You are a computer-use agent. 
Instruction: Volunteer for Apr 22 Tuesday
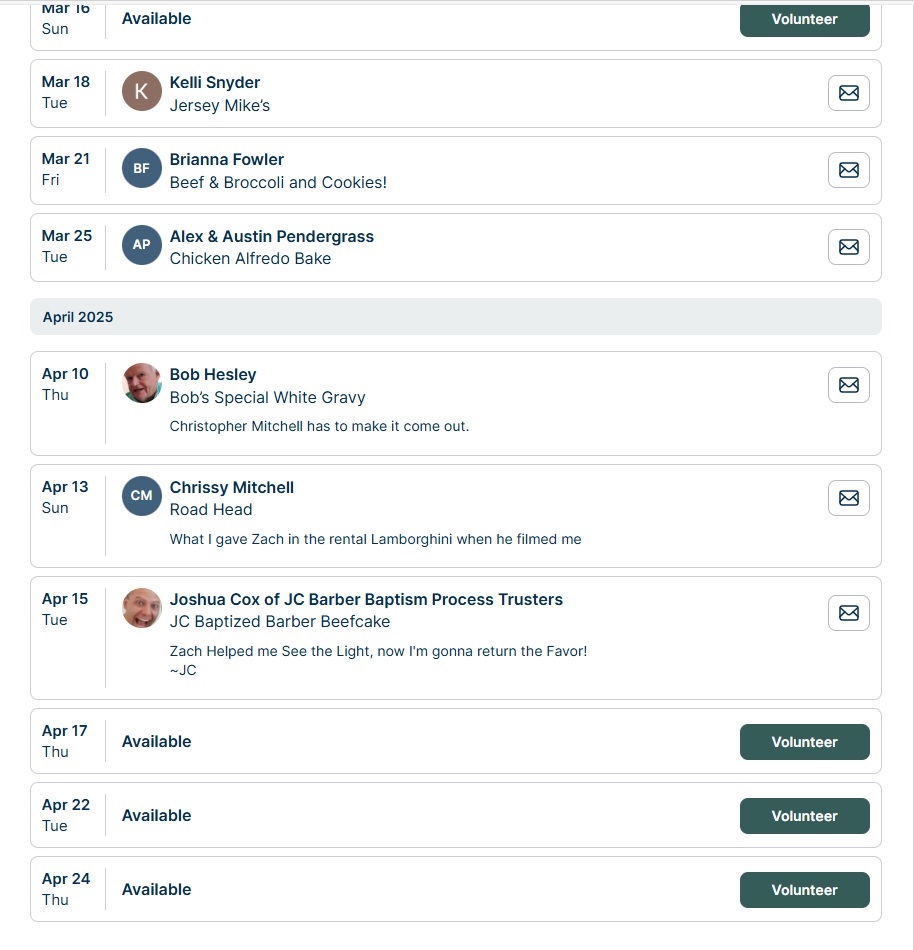pyautogui.click(x=804, y=815)
